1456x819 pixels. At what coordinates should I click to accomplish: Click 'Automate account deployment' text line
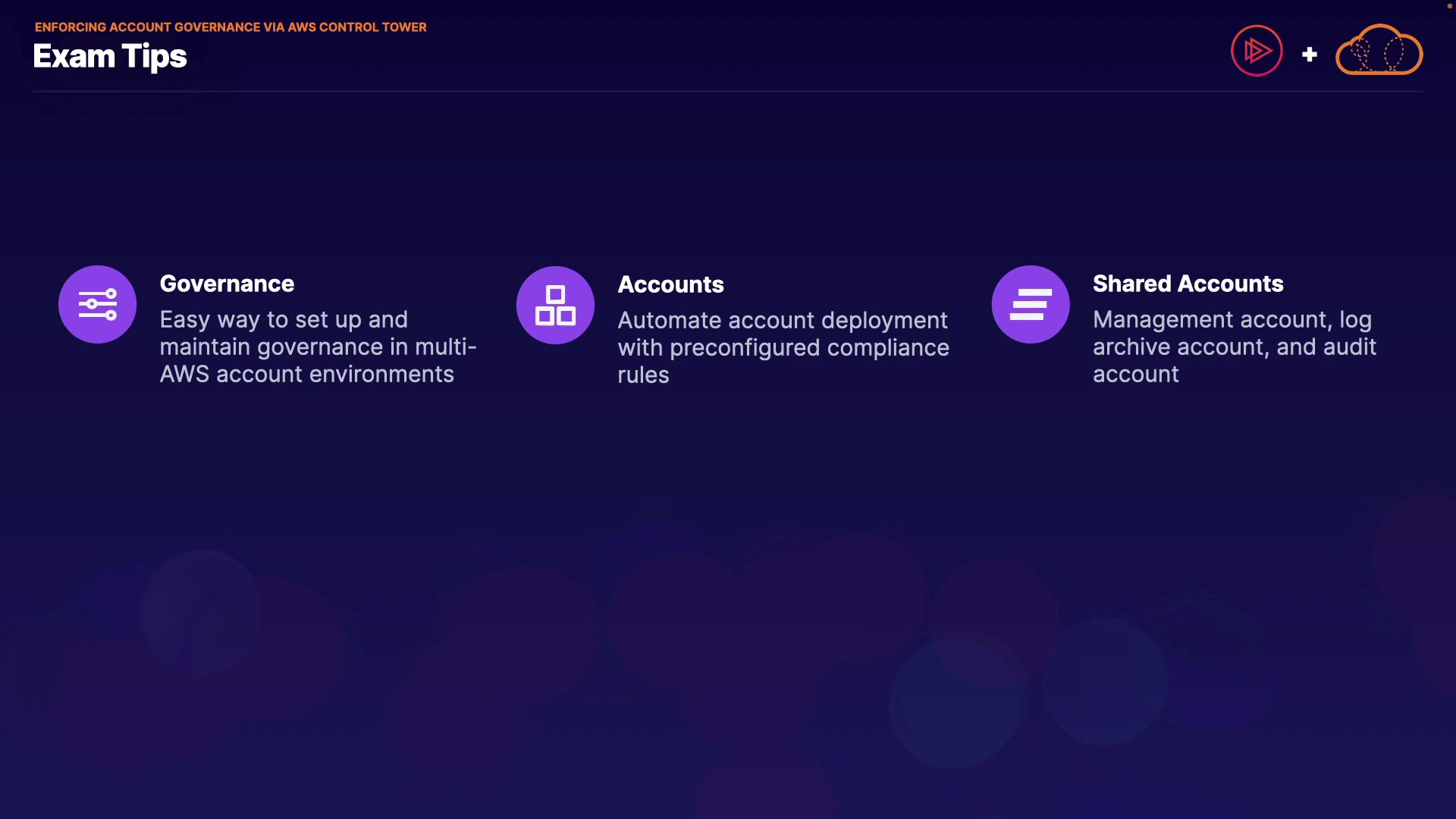pyautogui.click(x=782, y=320)
